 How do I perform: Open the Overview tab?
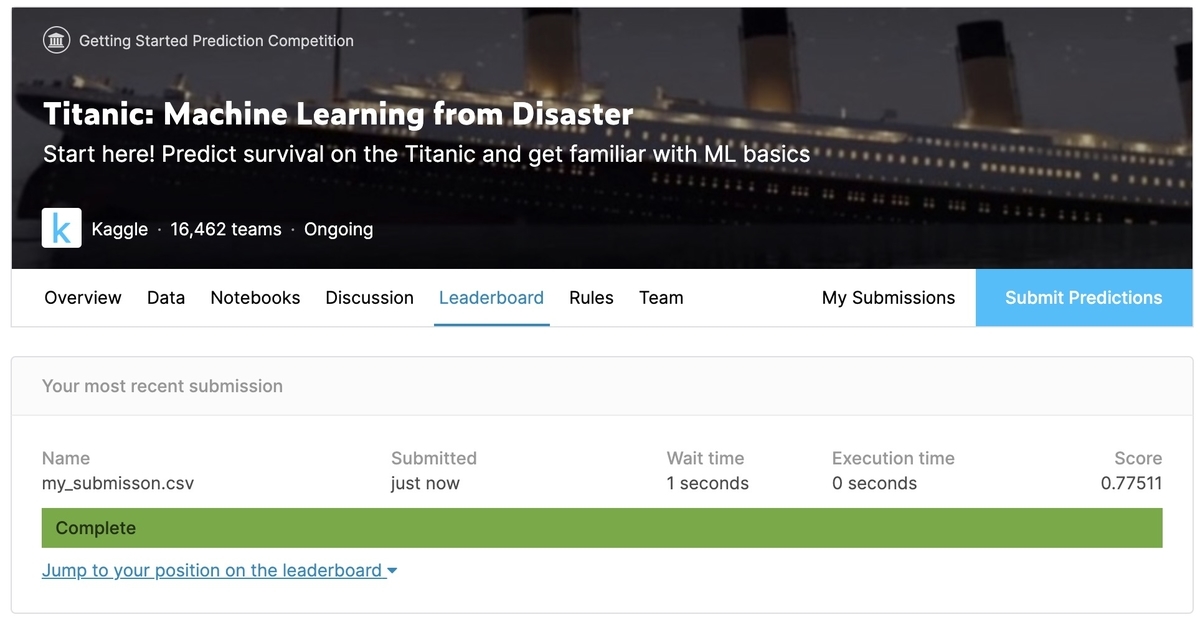(83, 297)
